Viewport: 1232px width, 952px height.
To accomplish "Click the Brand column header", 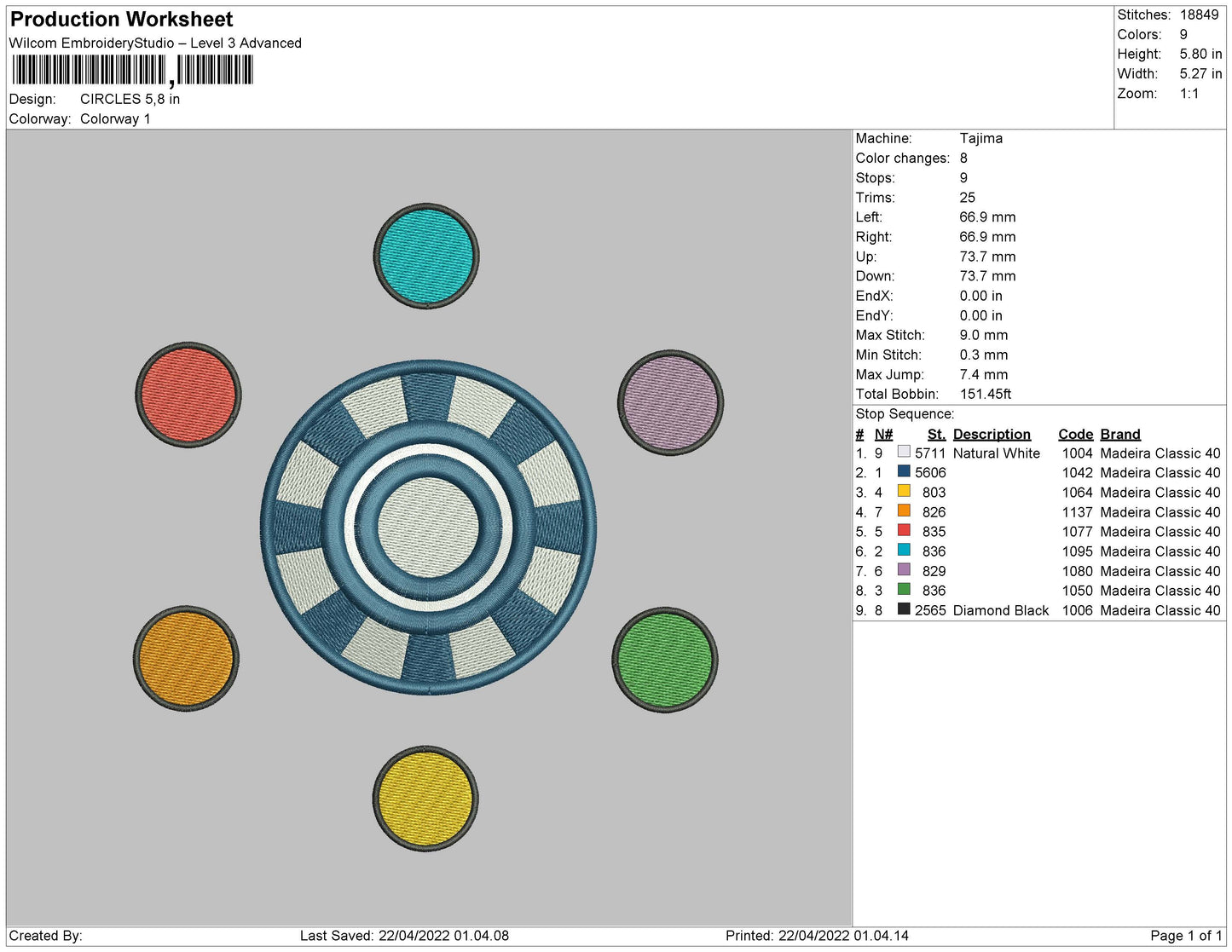I will (1120, 434).
